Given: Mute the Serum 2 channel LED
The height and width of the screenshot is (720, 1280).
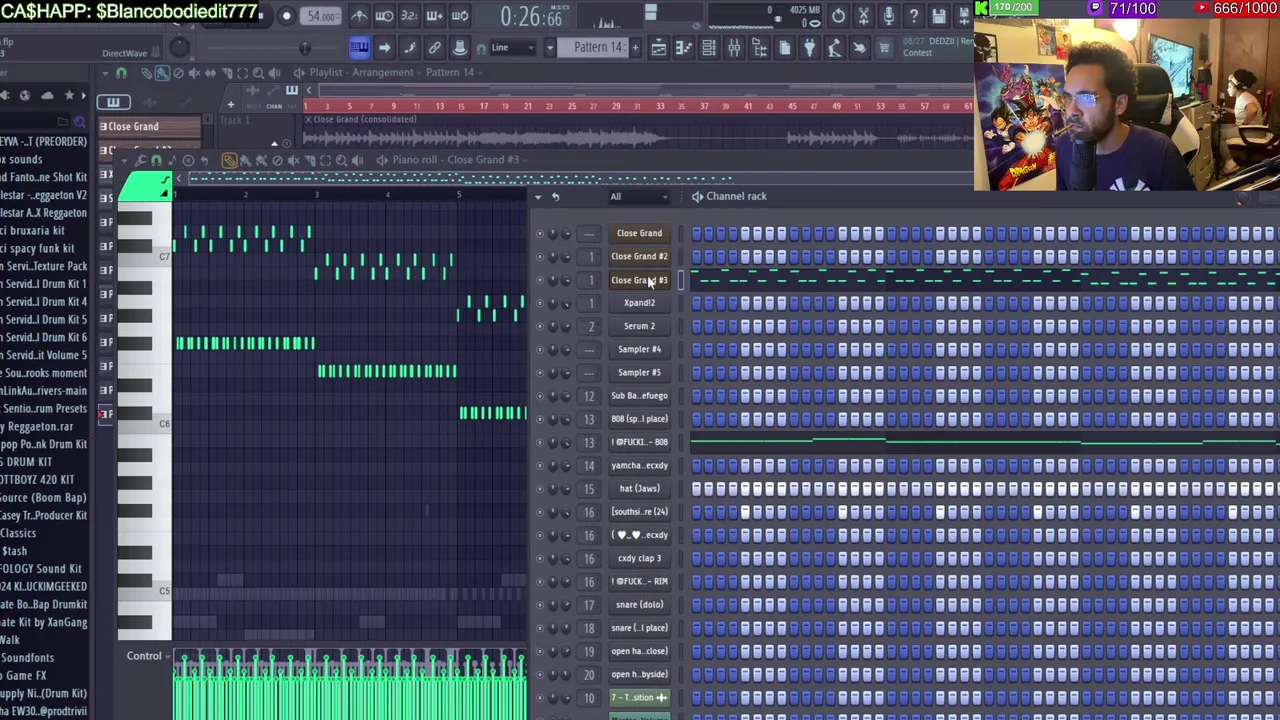Looking at the screenshot, I should (x=540, y=326).
